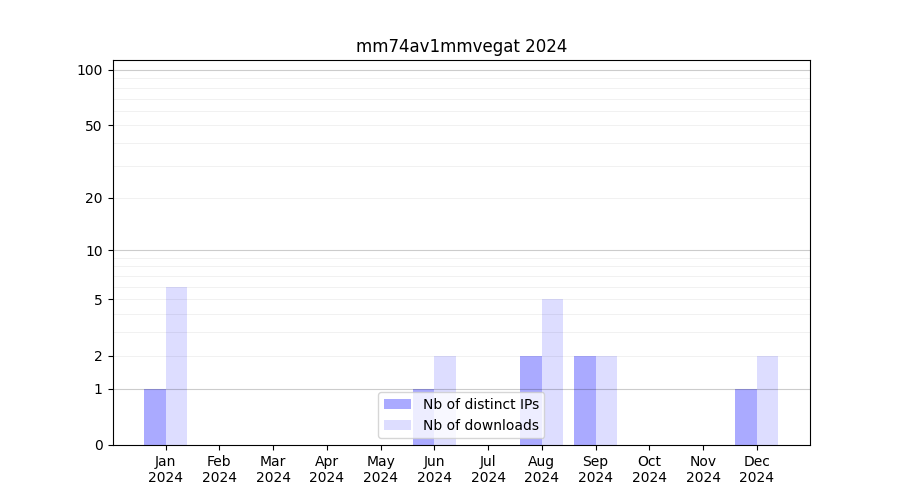Click the September downloads bar
Screen dimensions: 900x500
(606, 400)
